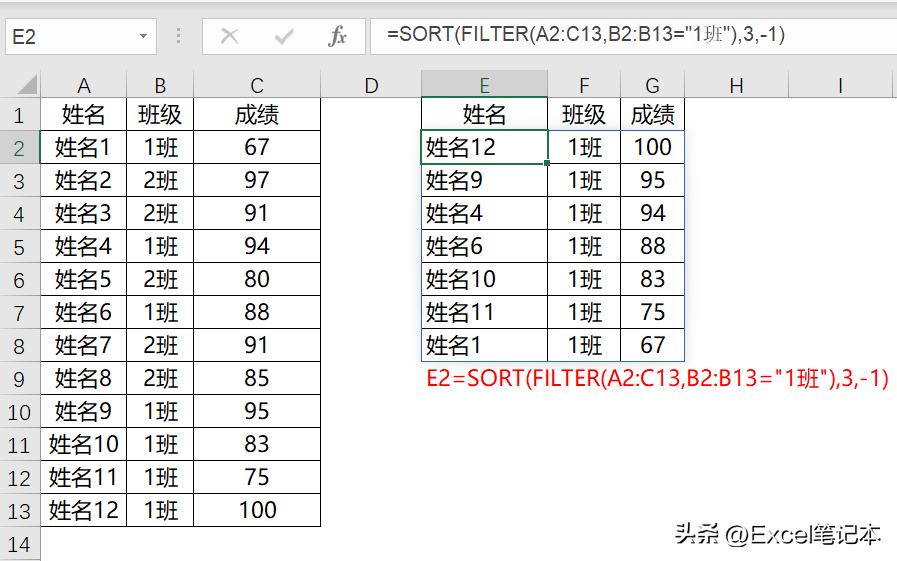Click cell A4 containing 姓名3
This screenshot has height=561, width=897.
[x=84, y=213]
